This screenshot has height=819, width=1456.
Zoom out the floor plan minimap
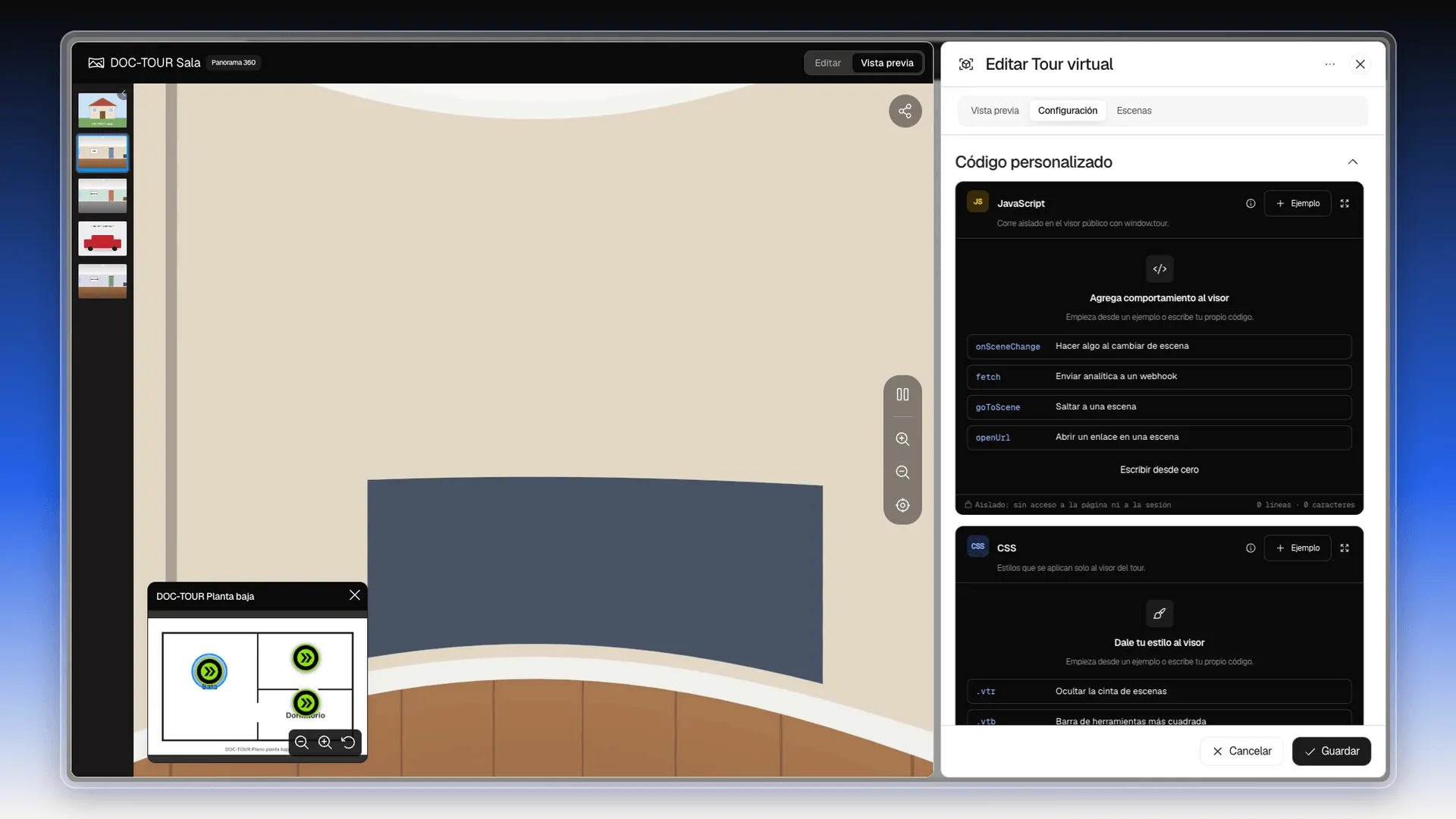302,742
